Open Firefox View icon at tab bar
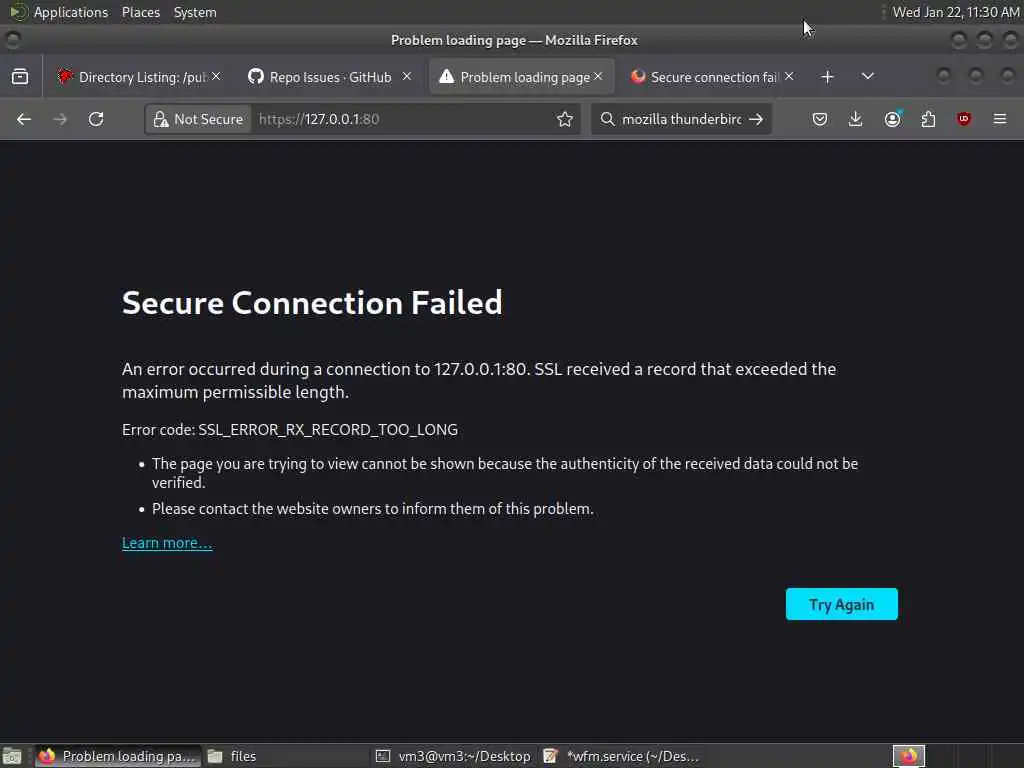 click(20, 77)
